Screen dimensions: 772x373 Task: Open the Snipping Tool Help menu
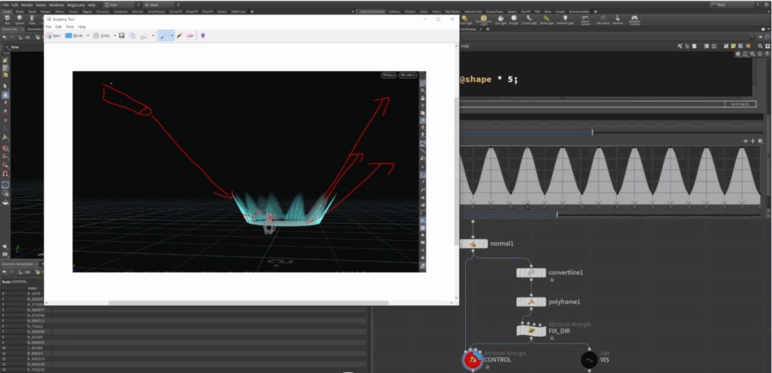[82, 27]
